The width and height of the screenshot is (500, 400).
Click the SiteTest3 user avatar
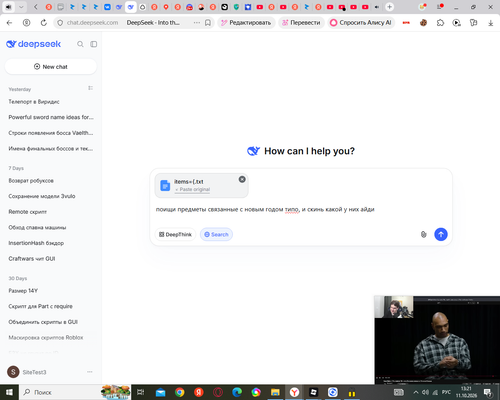click(x=13, y=372)
